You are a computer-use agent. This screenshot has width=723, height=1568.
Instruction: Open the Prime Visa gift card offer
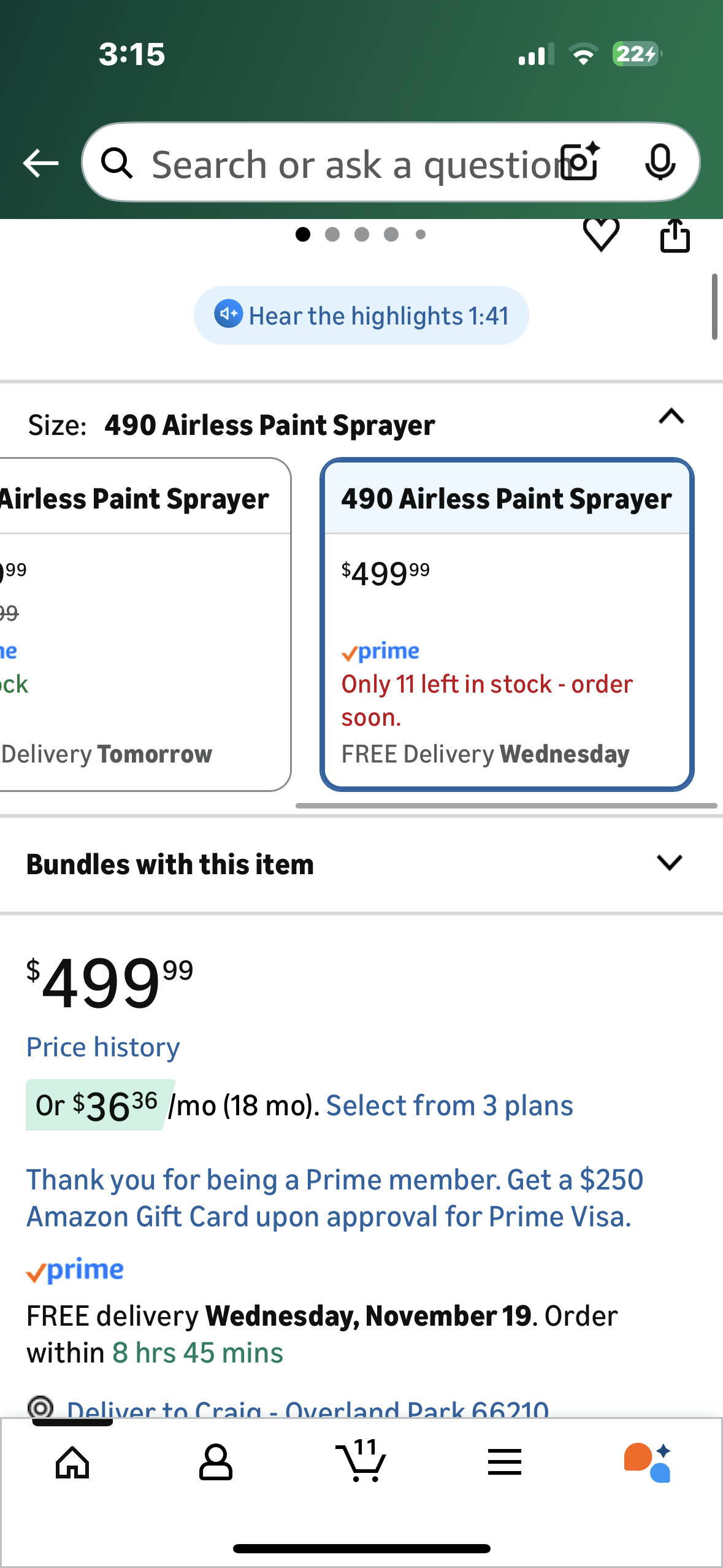tap(334, 1198)
